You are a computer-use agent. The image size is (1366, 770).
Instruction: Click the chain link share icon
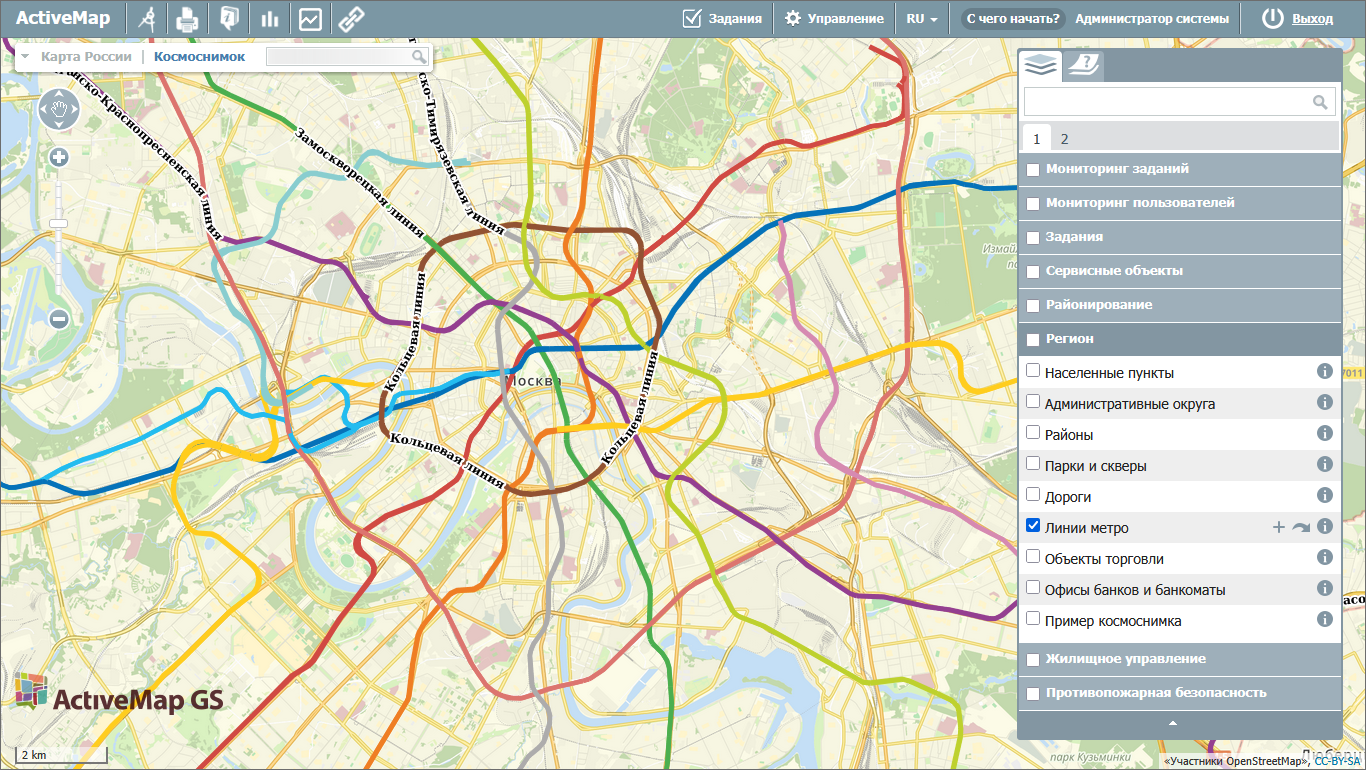click(350, 19)
